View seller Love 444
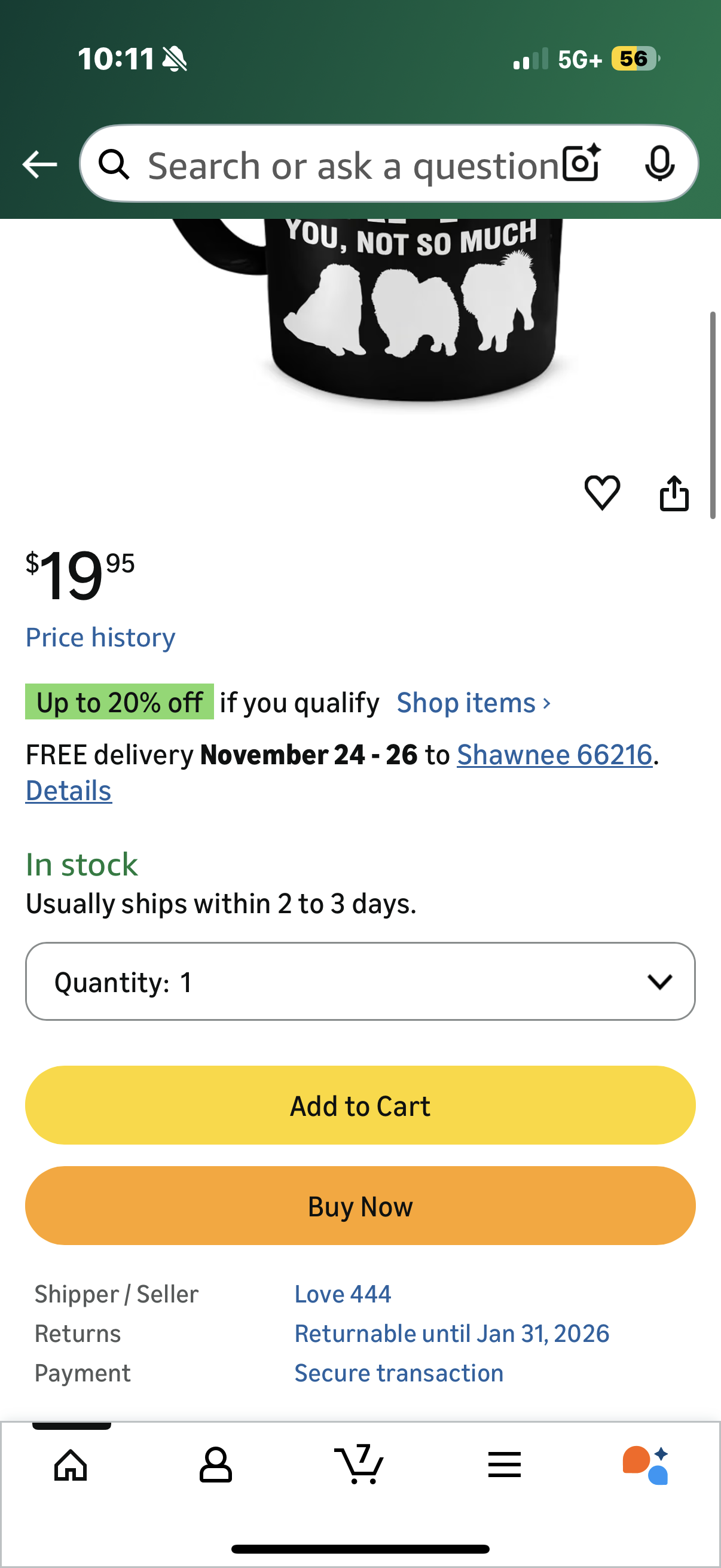Viewport: 721px width, 1568px height. click(343, 1294)
